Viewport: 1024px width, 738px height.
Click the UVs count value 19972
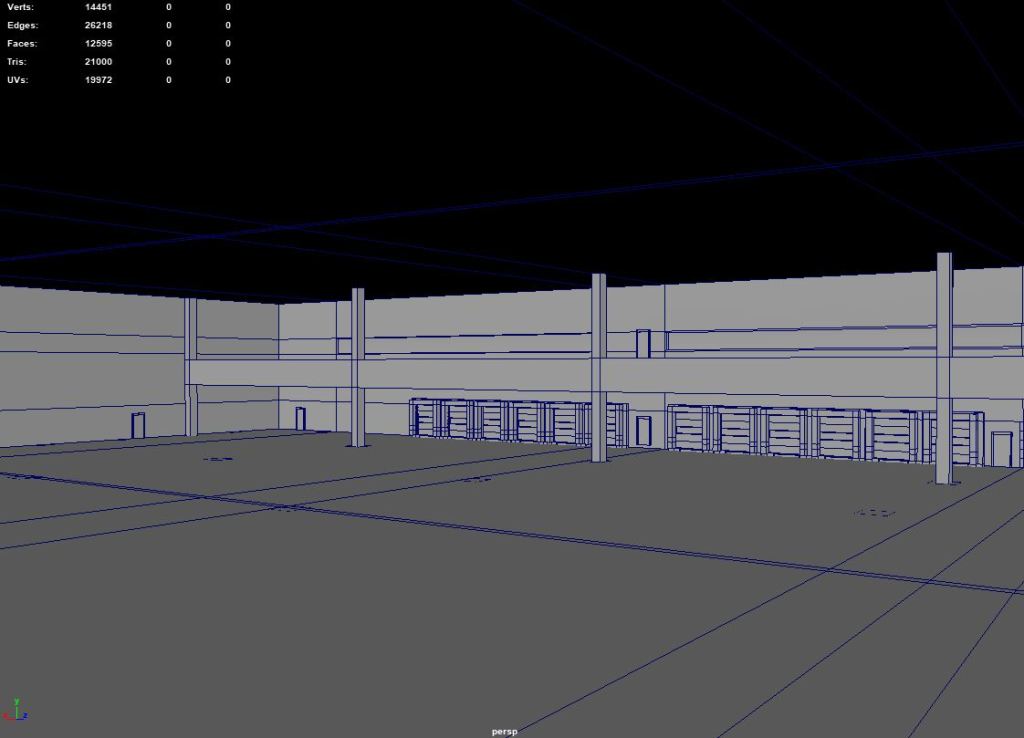[x=98, y=79]
